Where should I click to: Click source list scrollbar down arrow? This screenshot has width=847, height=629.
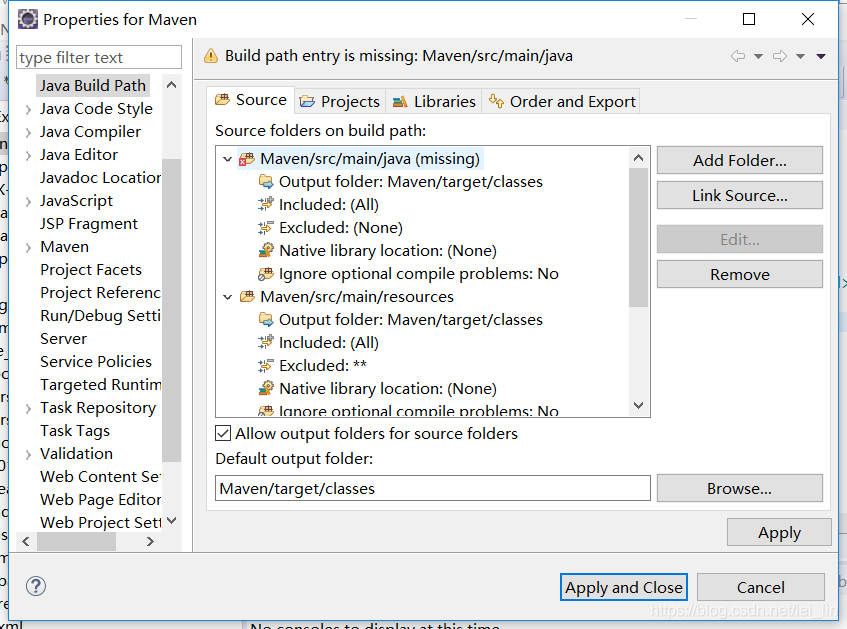click(638, 405)
